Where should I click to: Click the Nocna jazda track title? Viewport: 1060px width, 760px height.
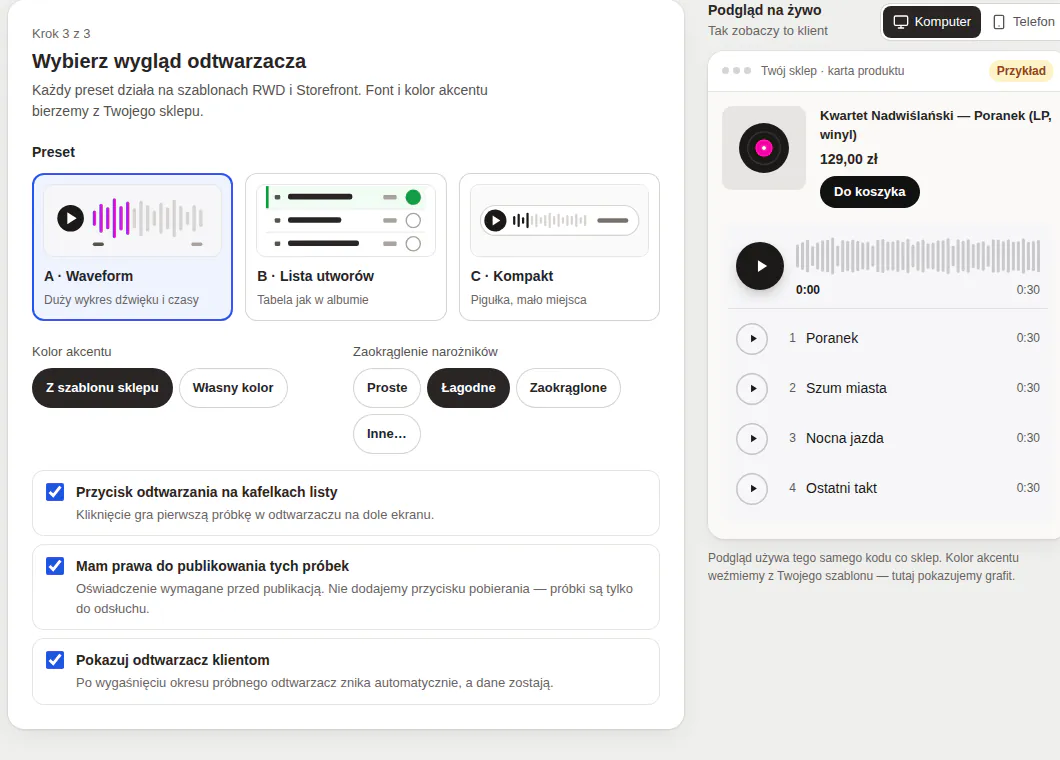(844, 438)
